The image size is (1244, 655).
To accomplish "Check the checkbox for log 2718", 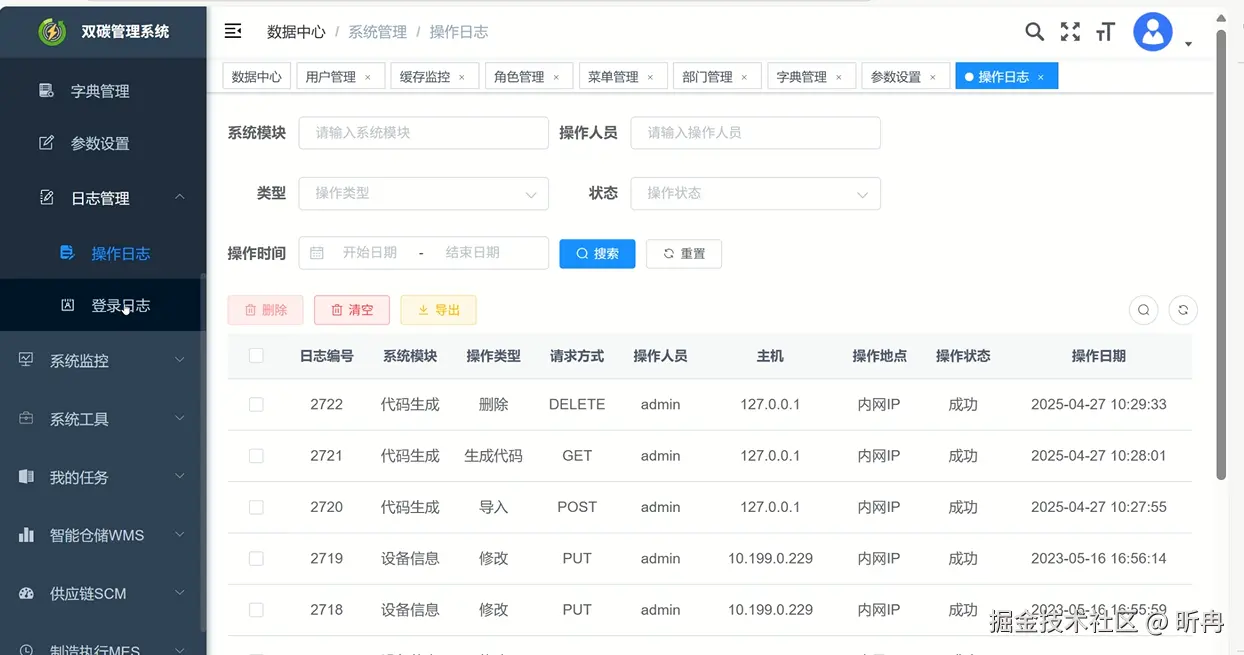I will [256, 609].
